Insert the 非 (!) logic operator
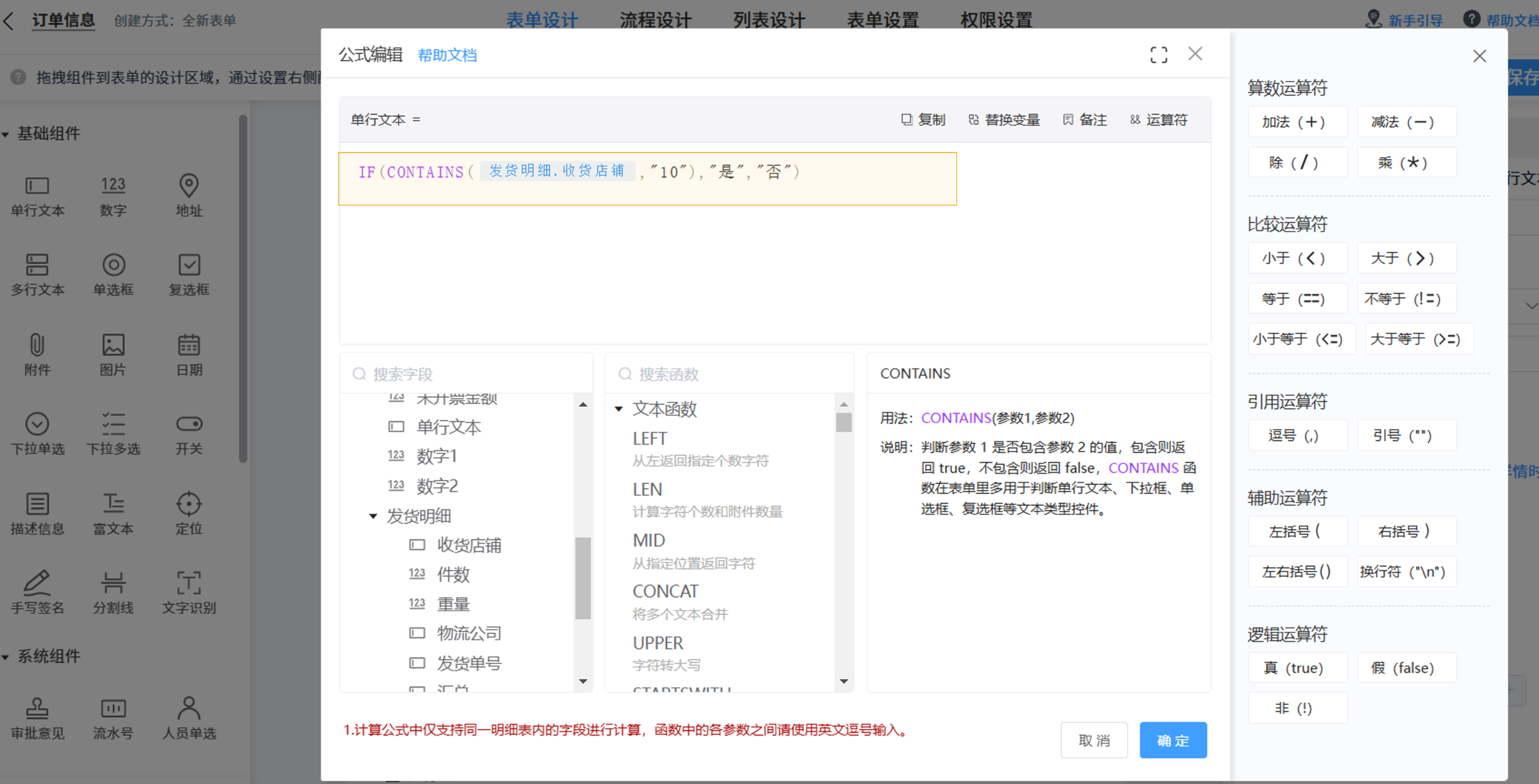Image resolution: width=1539 pixels, height=784 pixels. [x=1297, y=708]
